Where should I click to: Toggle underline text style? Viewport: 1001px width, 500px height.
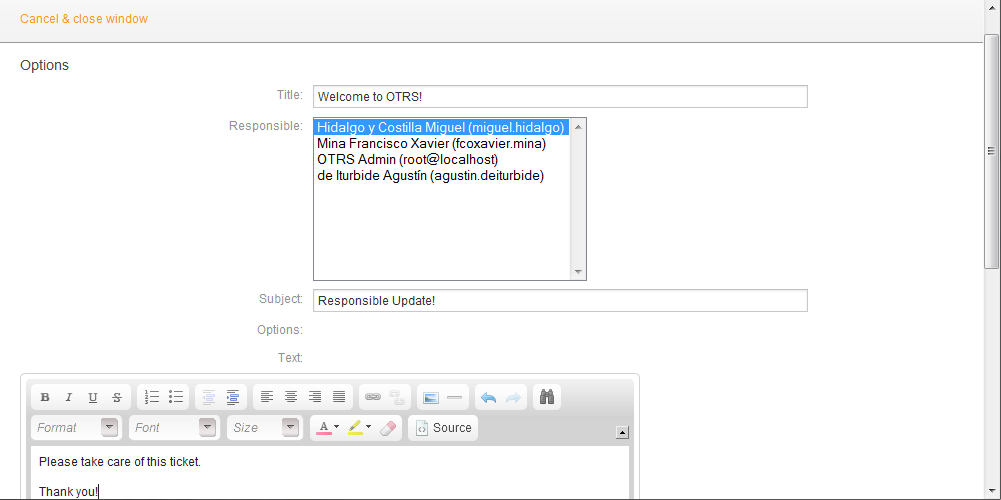pyautogui.click(x=93, y=397)
